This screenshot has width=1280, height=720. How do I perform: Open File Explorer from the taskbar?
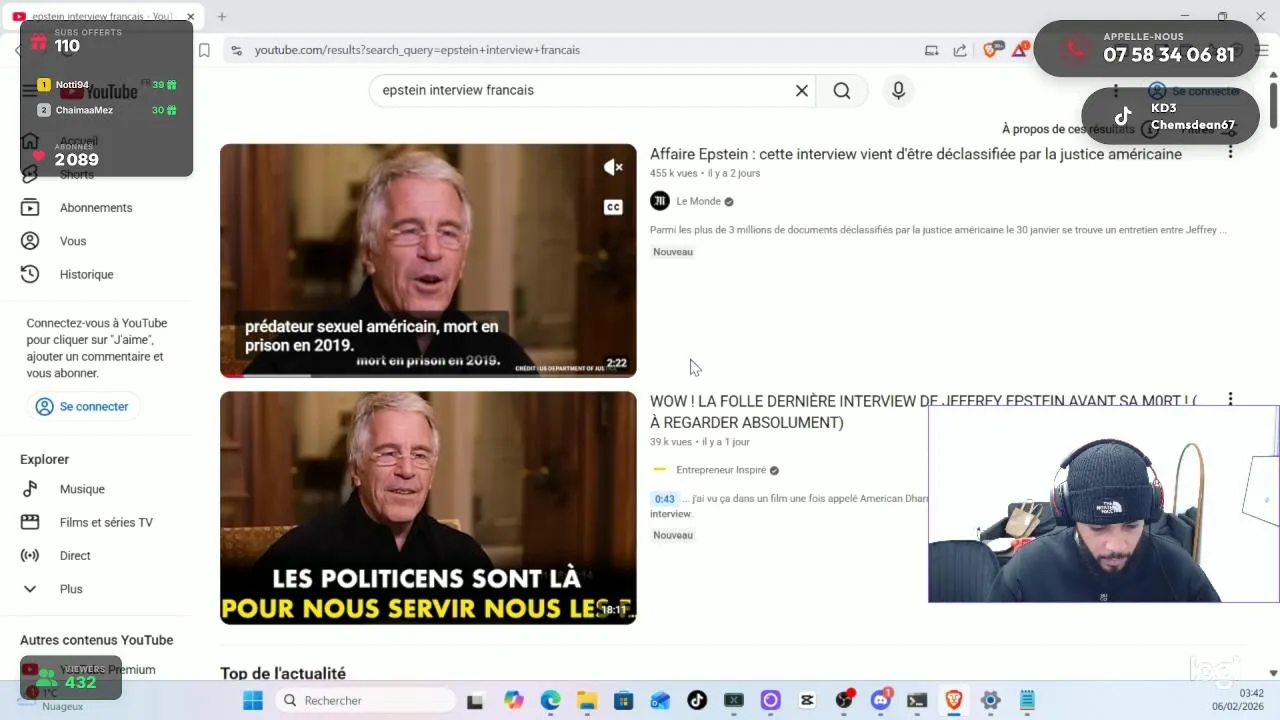(x=587, y=700)
